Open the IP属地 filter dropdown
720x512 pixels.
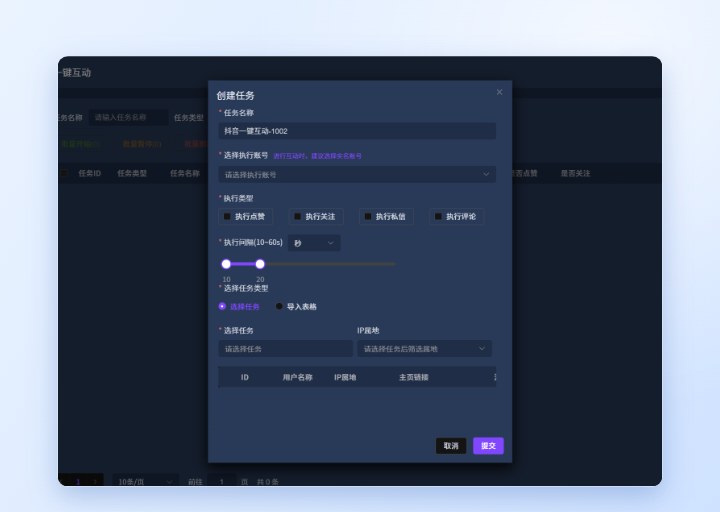[x=424, y=349]
